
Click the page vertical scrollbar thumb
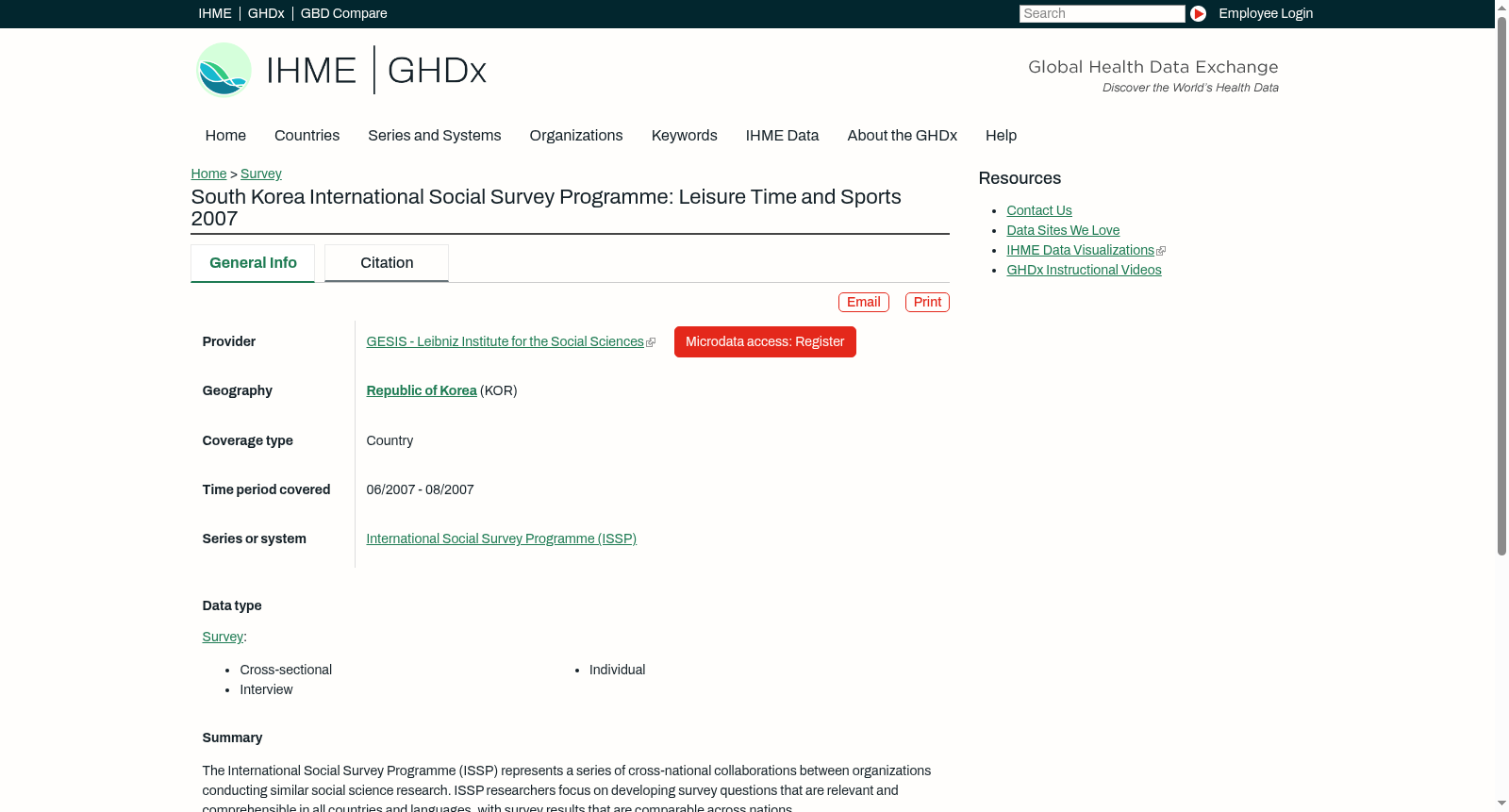coord(1501,285)
